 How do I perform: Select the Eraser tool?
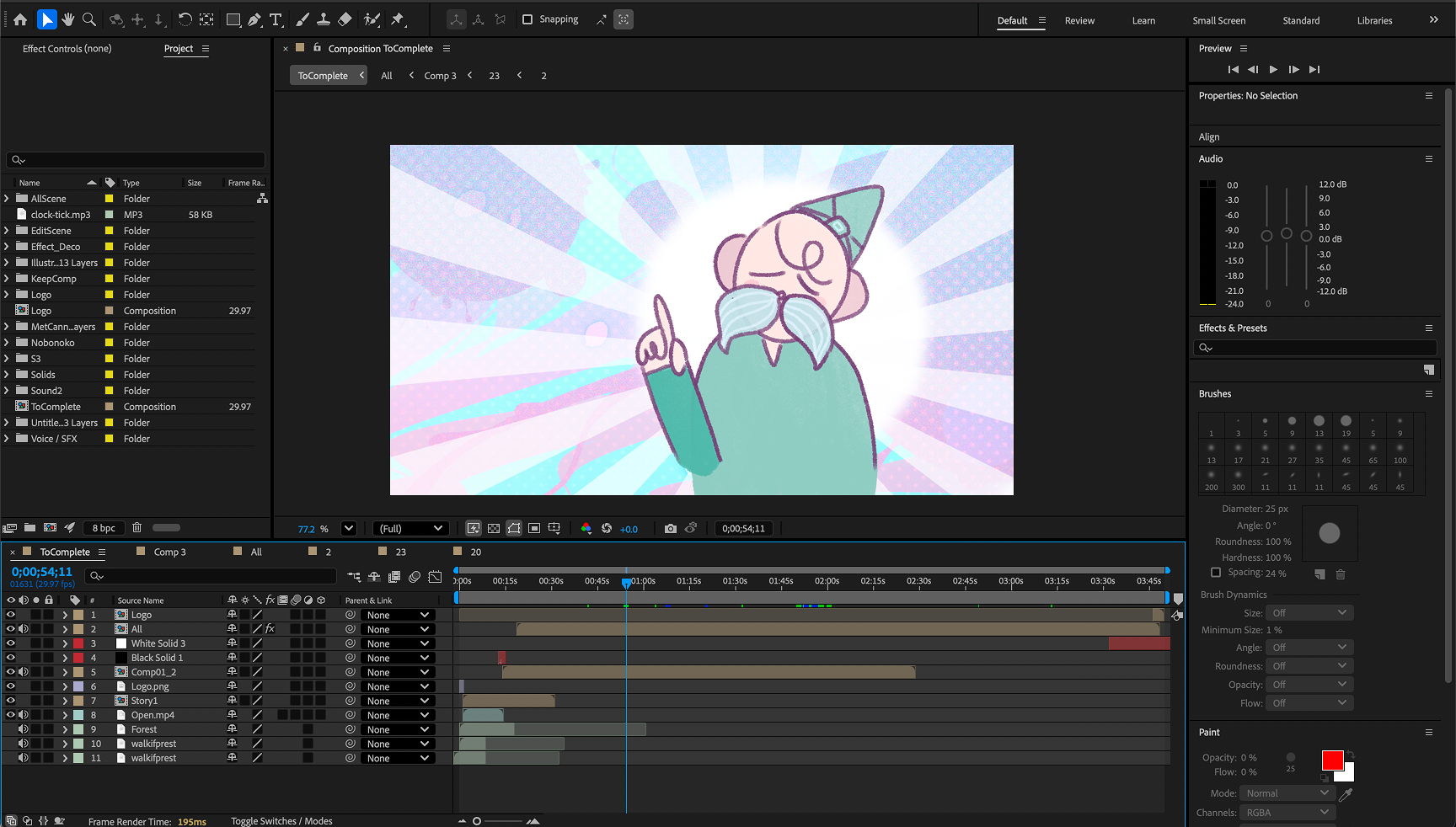tap(345, 19)
